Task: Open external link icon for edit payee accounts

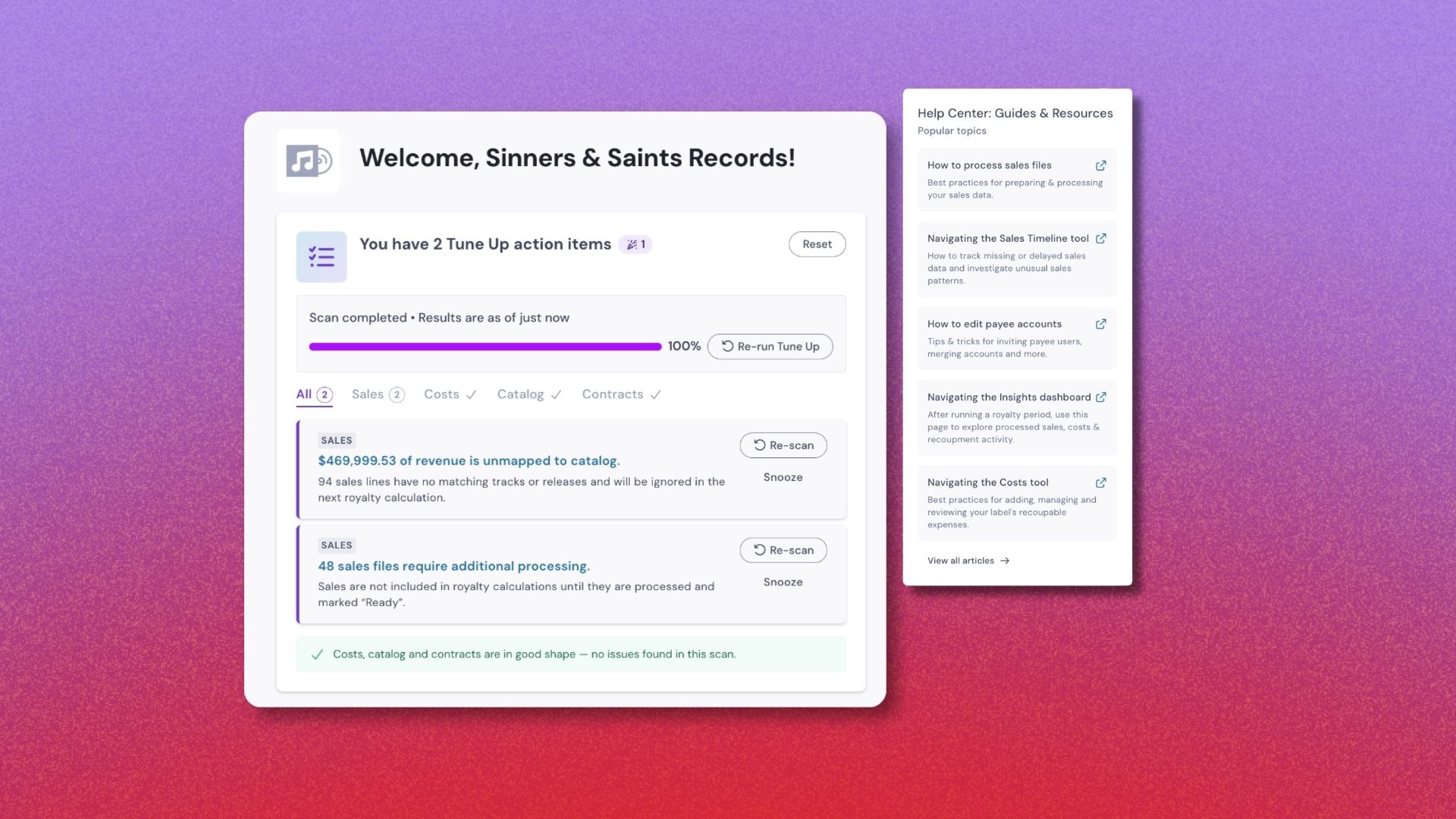Action: (1100, 324)
